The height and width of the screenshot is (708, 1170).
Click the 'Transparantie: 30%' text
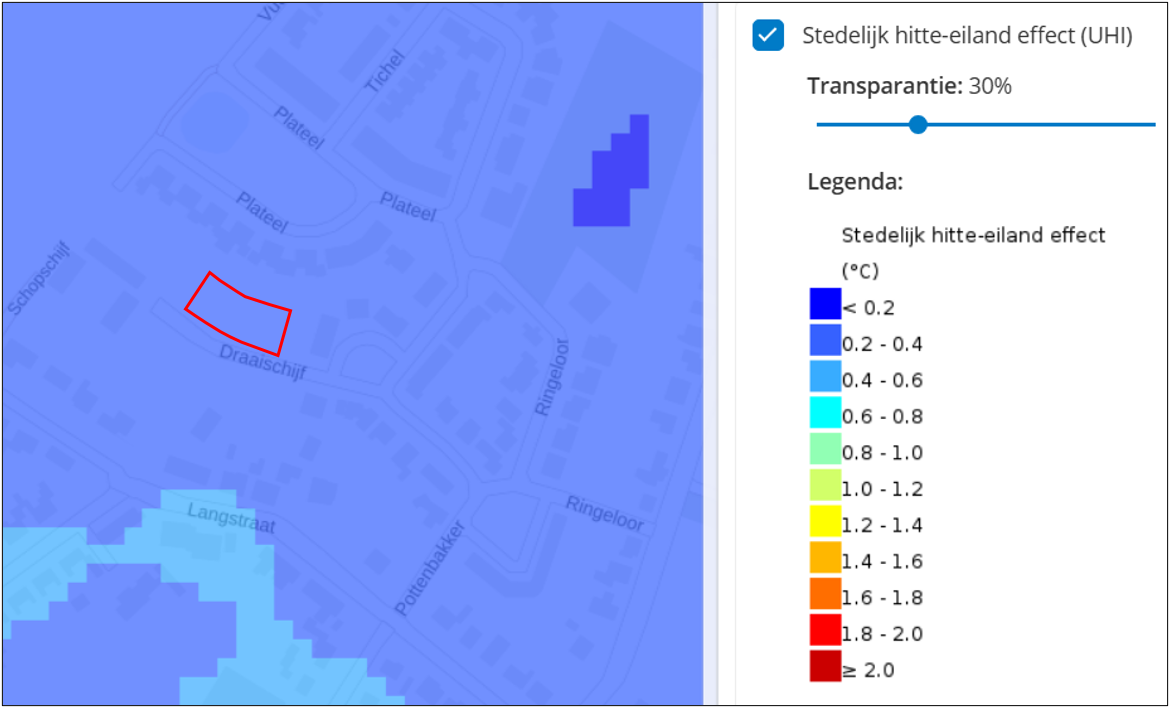pos(910,87)
